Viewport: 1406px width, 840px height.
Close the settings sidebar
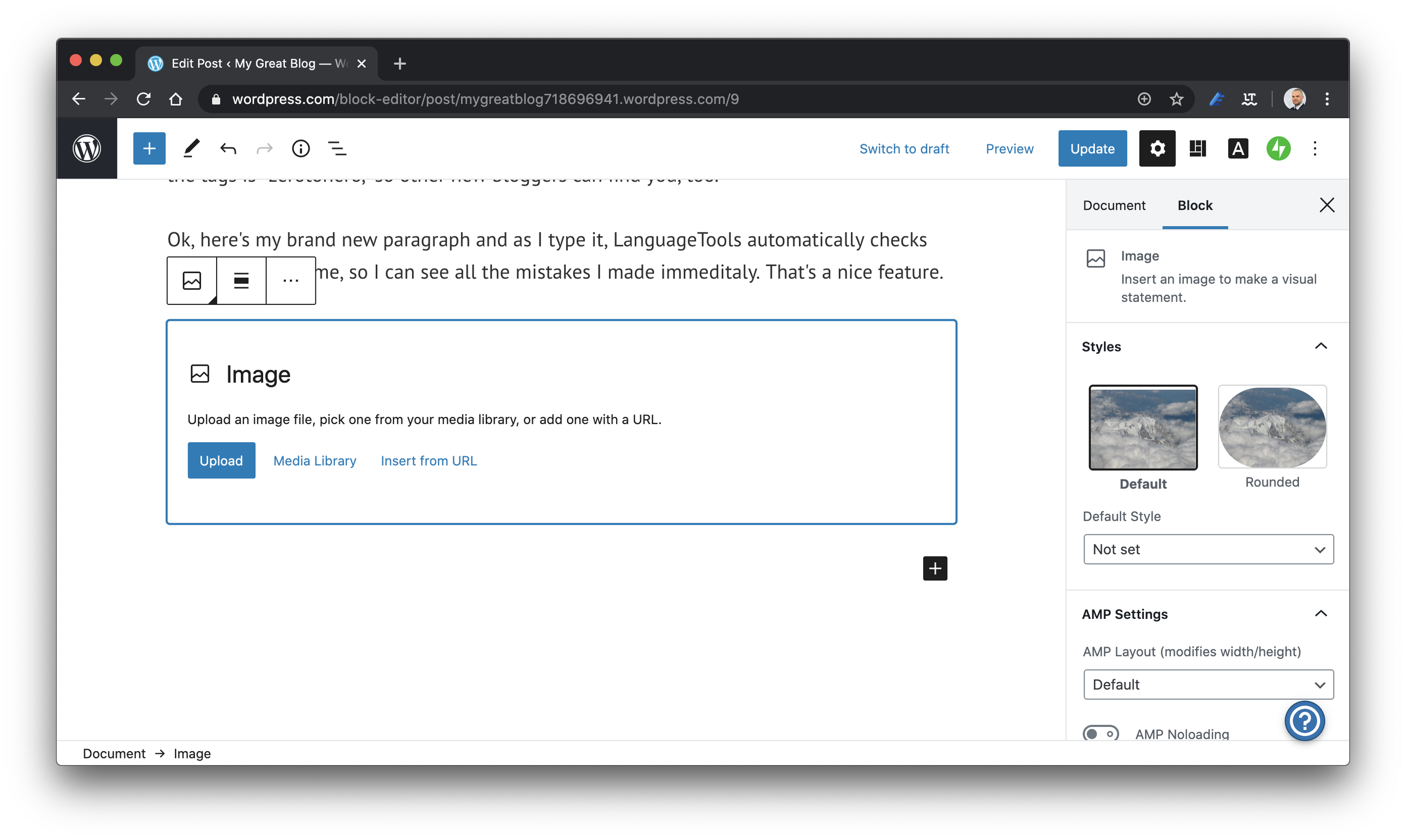(1327, 205)
